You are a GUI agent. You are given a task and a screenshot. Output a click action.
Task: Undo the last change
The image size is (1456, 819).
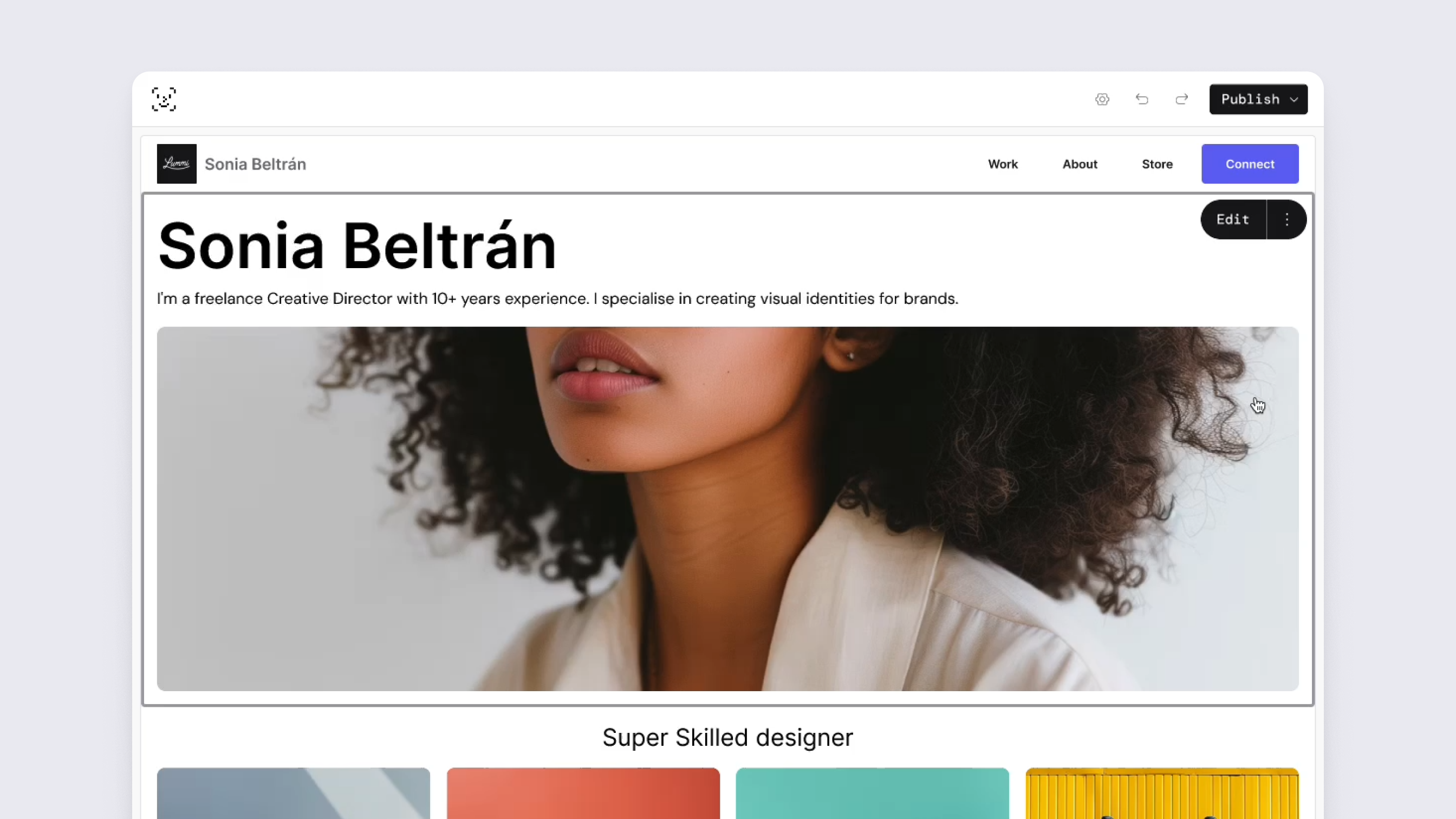coord(1142,100)
